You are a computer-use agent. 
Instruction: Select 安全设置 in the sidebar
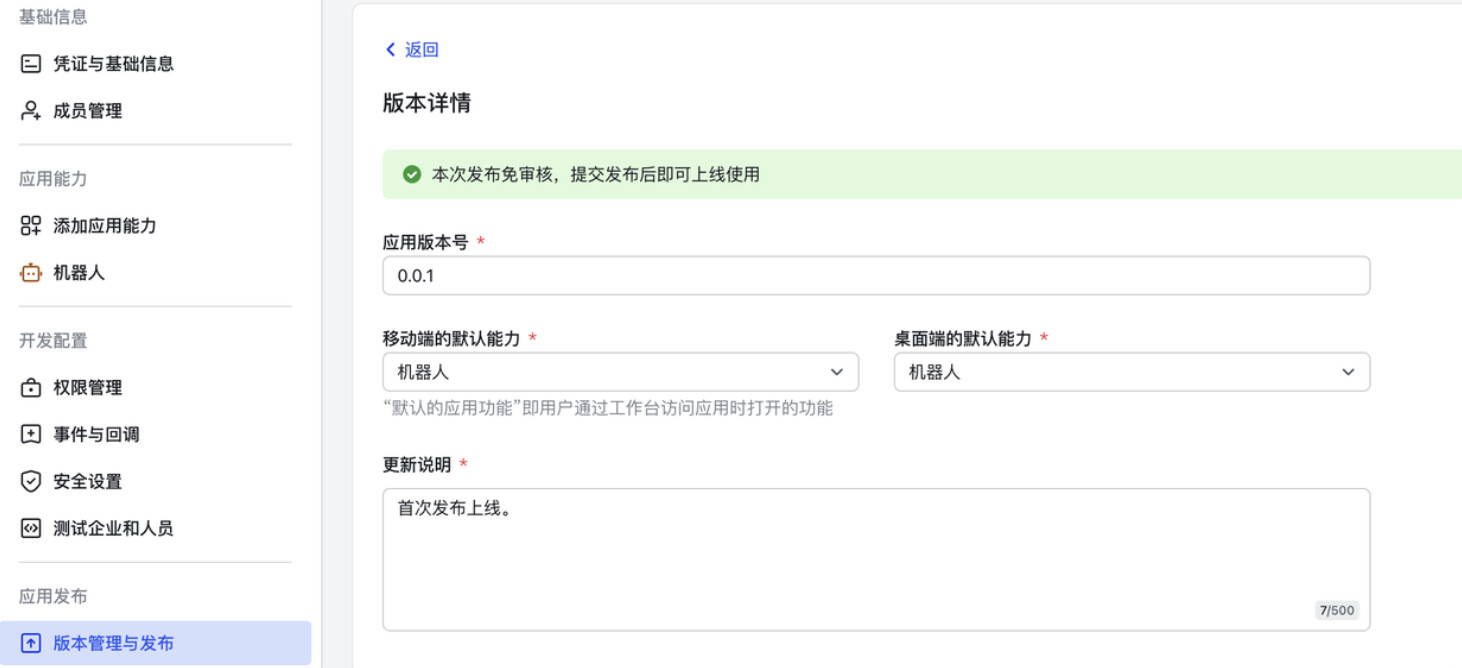pos(88,482)
